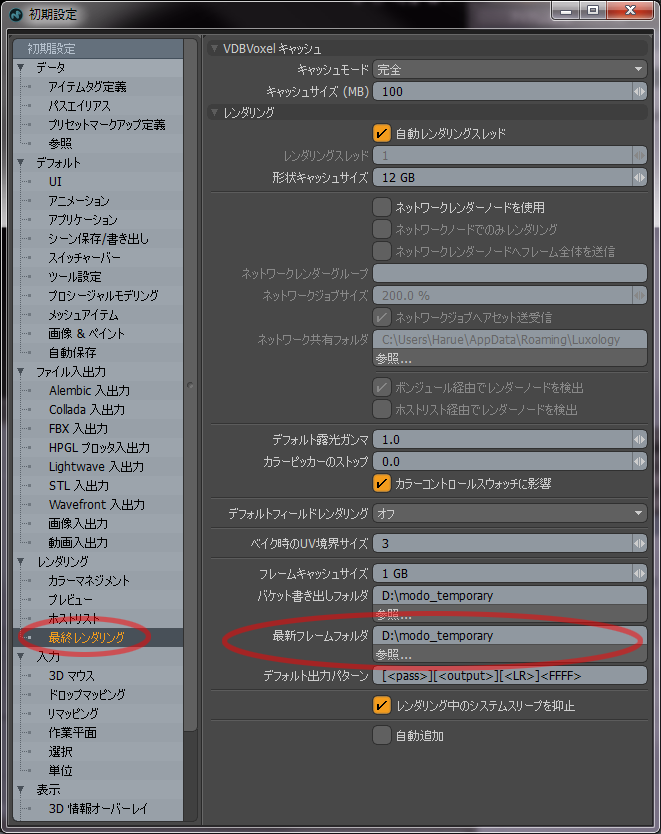Click 参照... under ネットワーク共有フォルダ
This screenshot has width=661, height=834.
click(509, 358)
